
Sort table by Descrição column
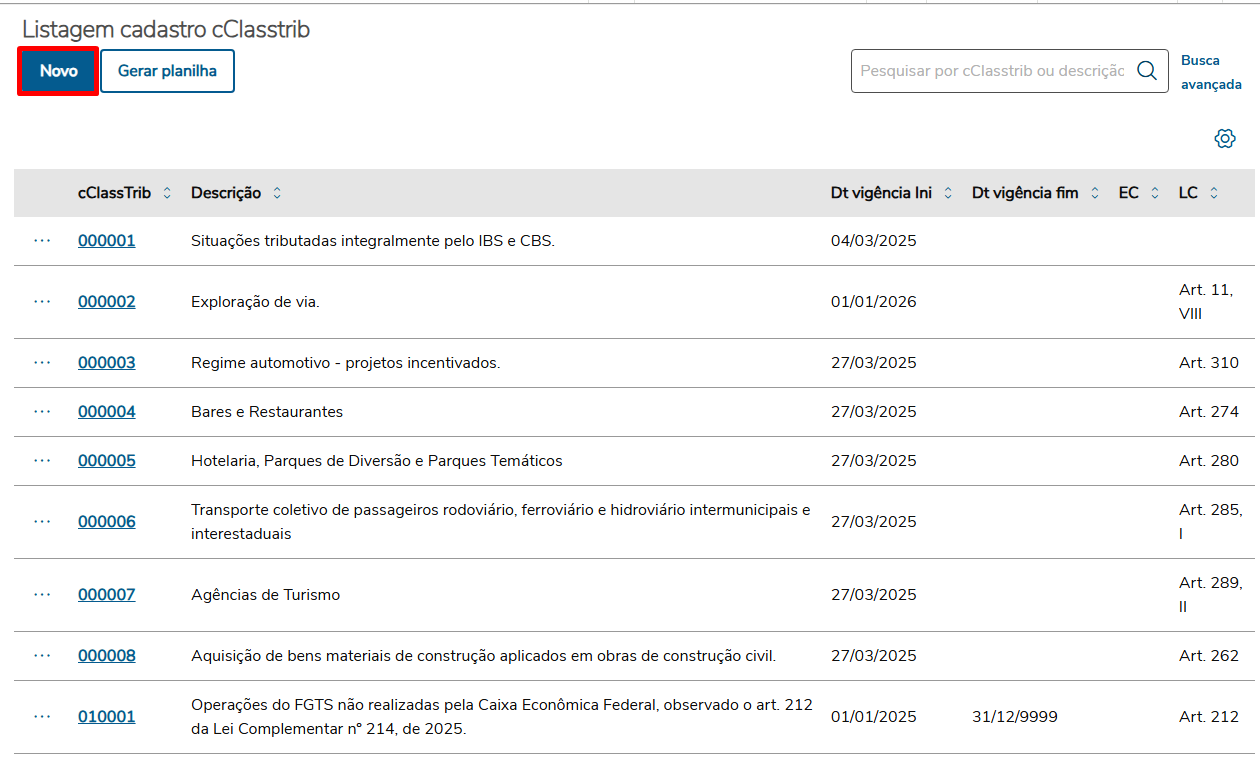pyautogui.click(x=277, y=193)
